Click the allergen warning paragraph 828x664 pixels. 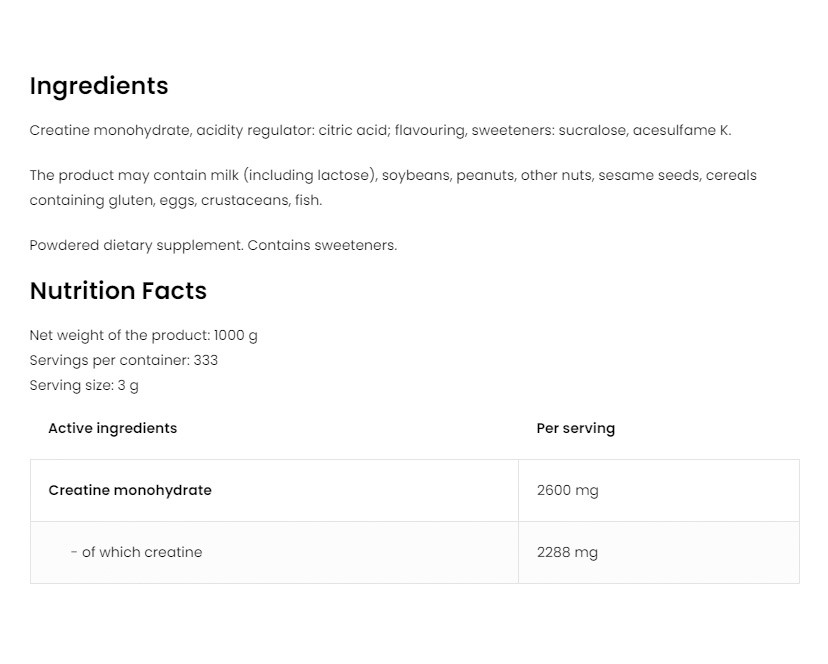coord(392,187)
